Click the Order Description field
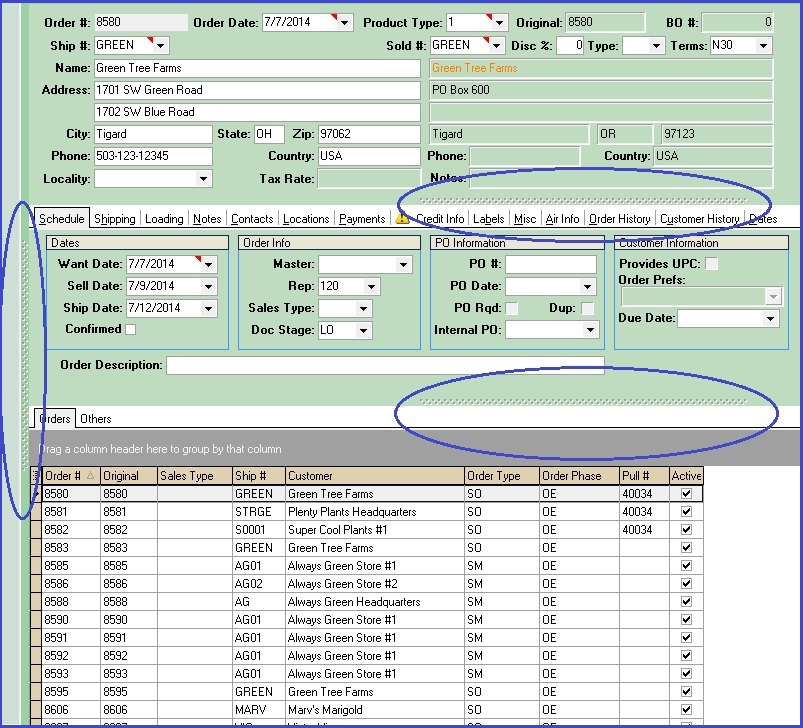The width and height of the screenshot is (803, 728). coord(385,365)
